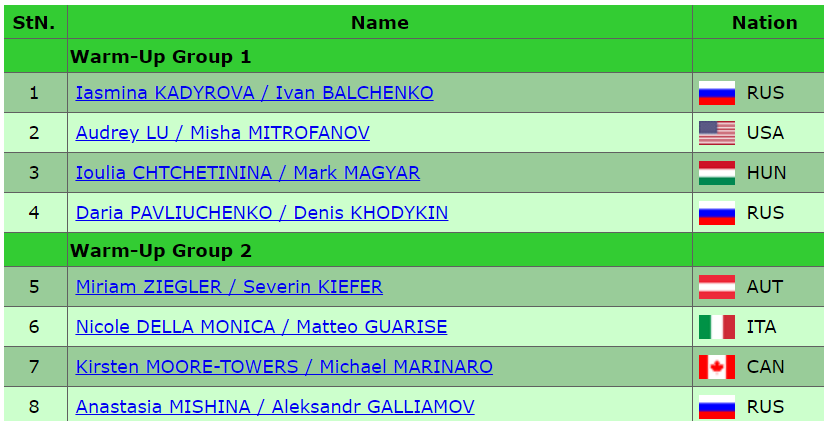825x422 pixels.
Task: Open Iasmina KADYROVA / Ivan BALCHENKO link
Action: 254,93
